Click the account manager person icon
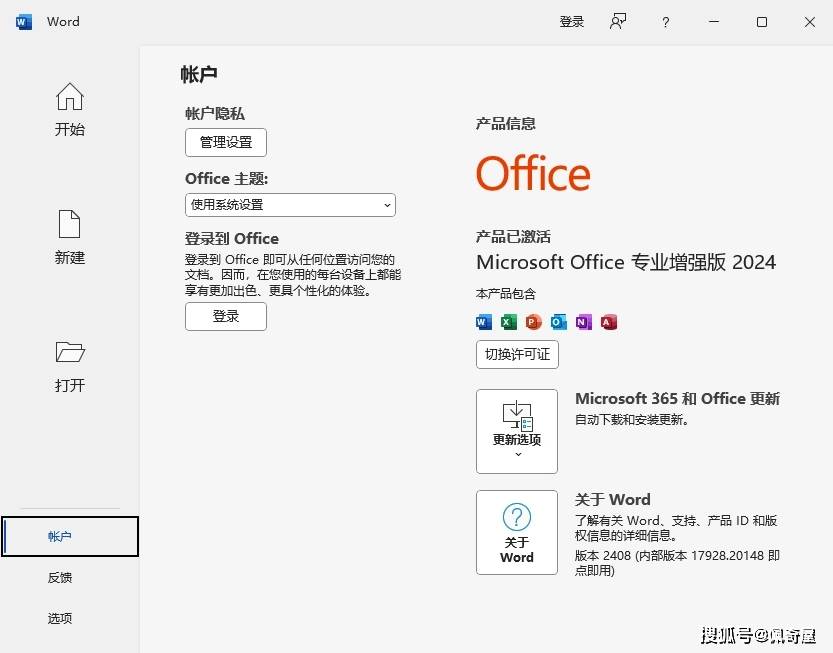Viewport: 833px width, 653px height. point(618,22)
